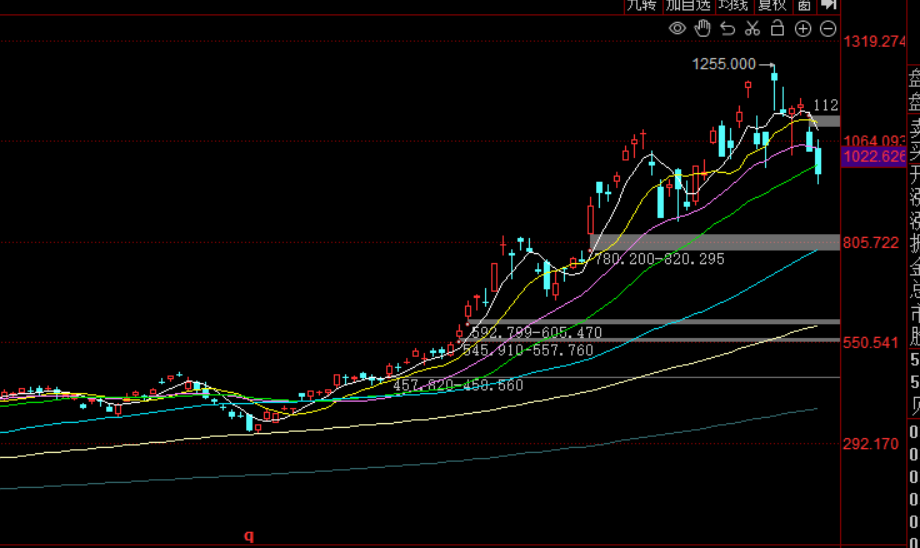The image size is (920, 548).
Task: Open the 九转 indicator tab
Action: coord(642,6)
